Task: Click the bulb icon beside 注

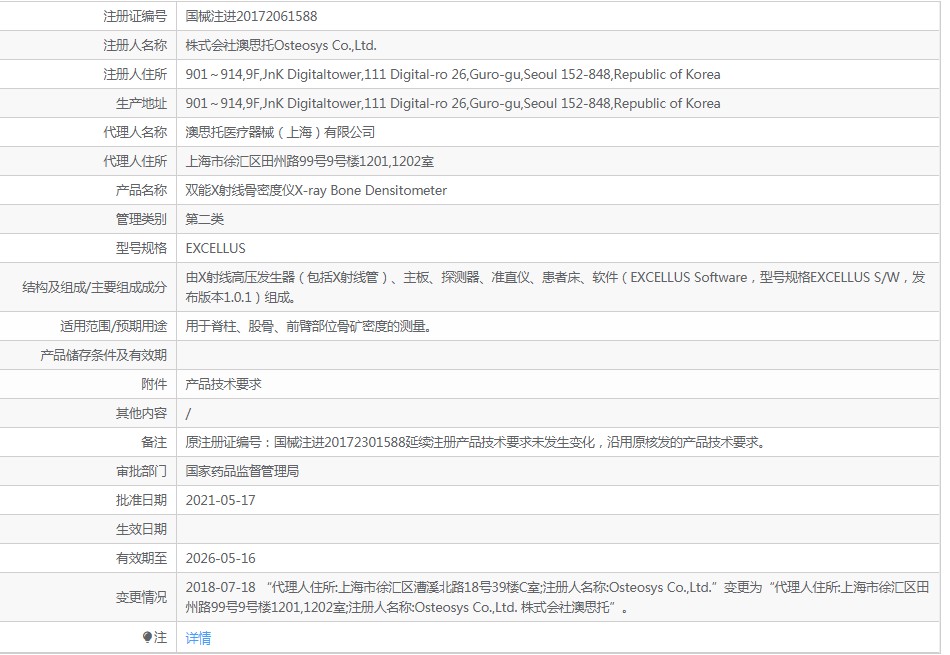Action: tap(147, 637)
